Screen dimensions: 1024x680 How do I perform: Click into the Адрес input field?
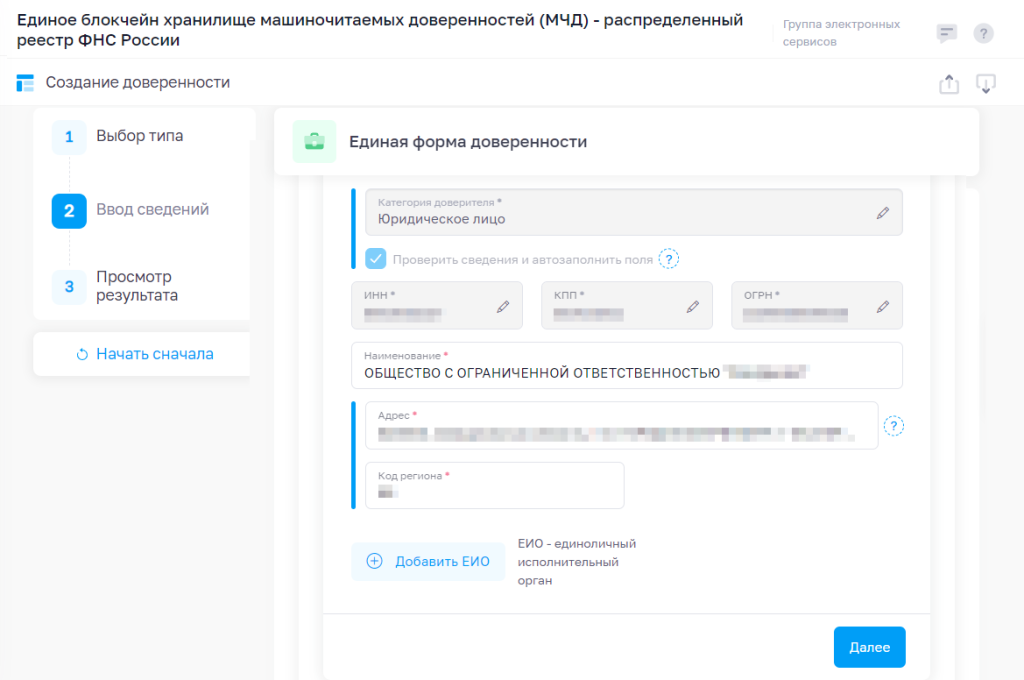(x=621, y=425)
